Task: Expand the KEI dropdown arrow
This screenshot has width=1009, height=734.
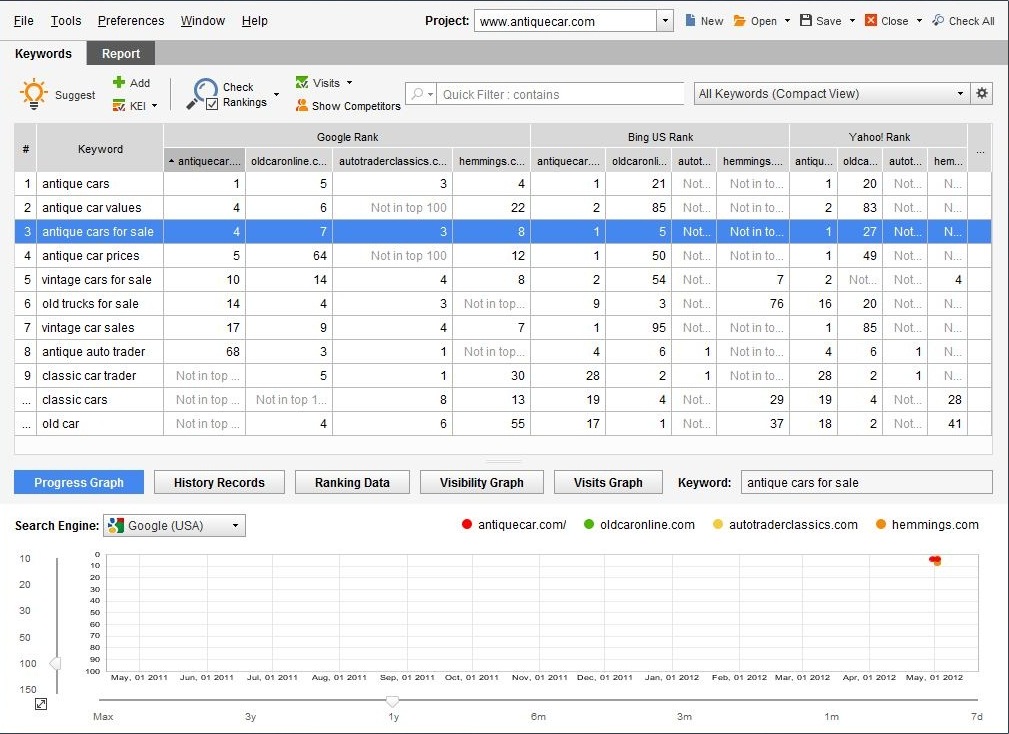Action: pyautogui.click(x=154, y=106)
